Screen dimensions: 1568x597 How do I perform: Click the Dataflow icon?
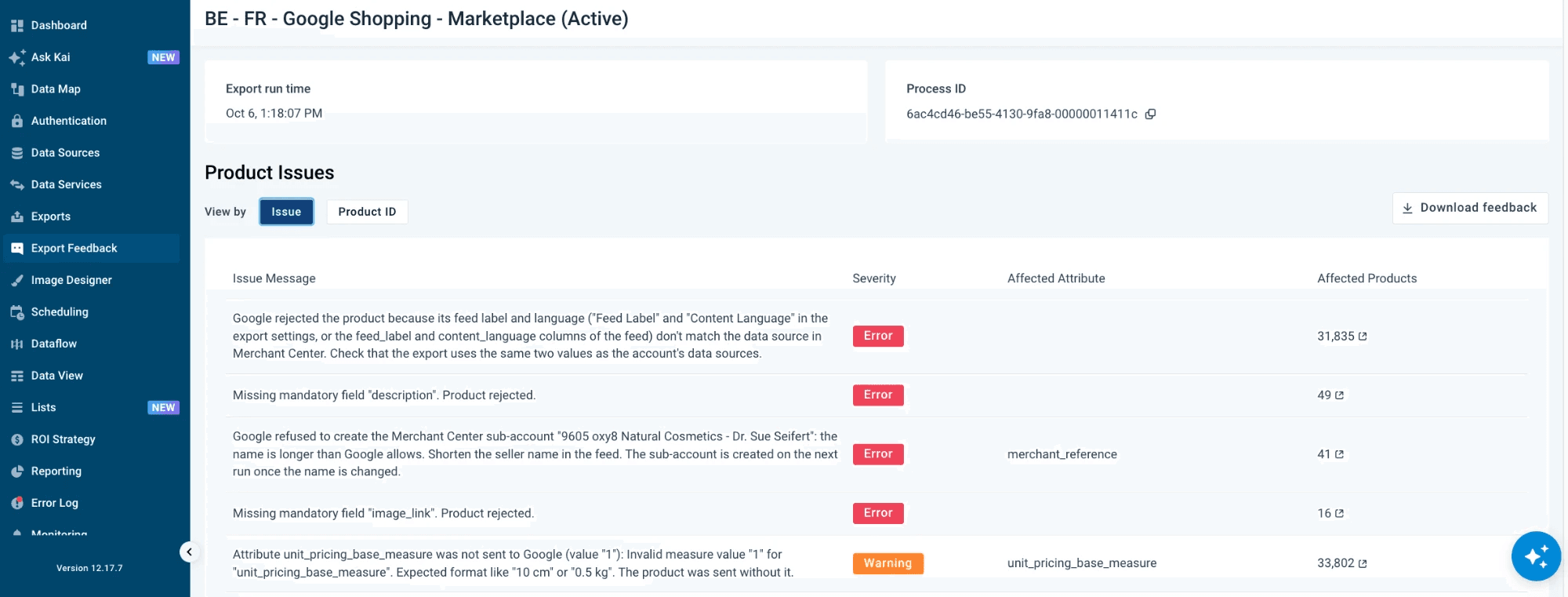17,344
